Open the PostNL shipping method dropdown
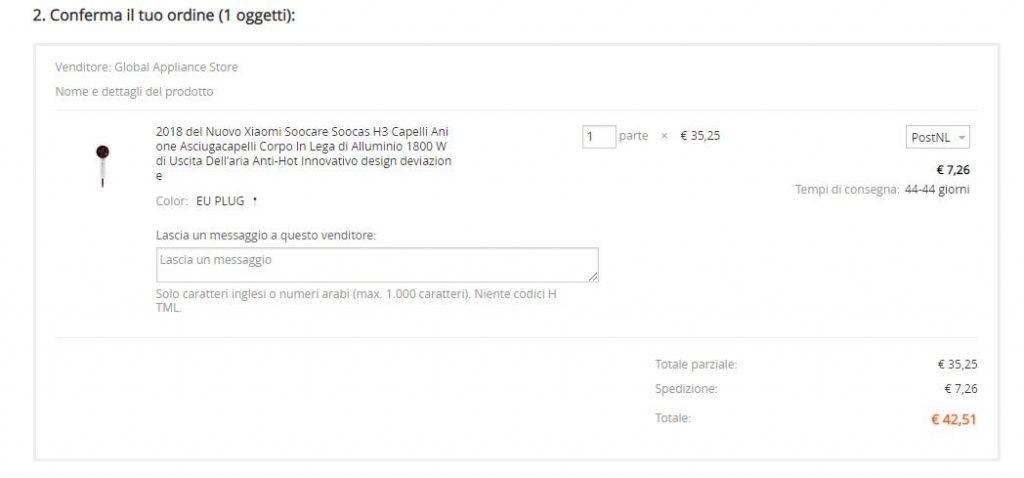This screenshot has width=1024, height=478. tap(938, 138)
